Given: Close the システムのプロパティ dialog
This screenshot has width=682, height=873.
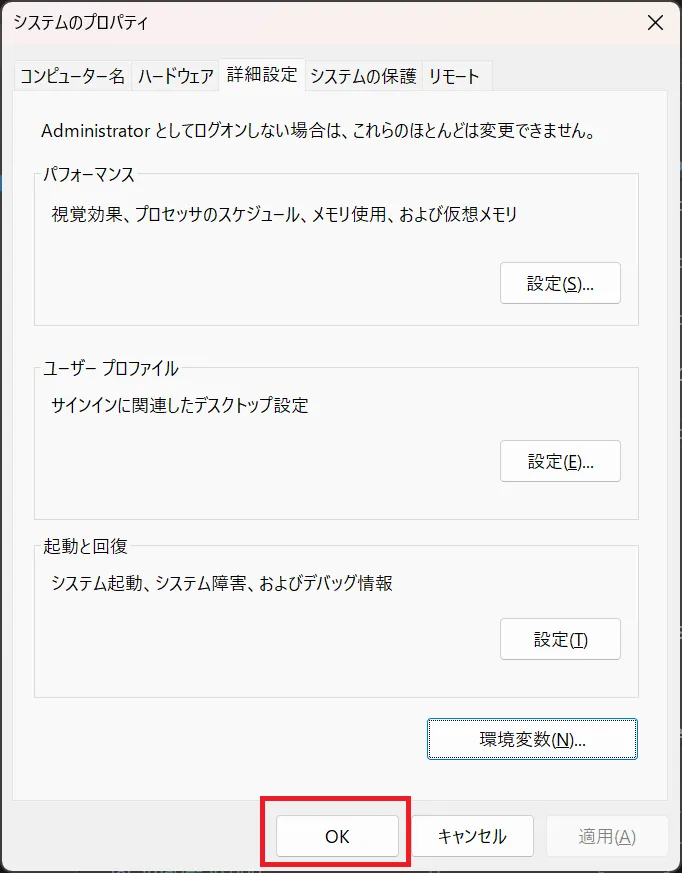Looking at the screenshot, I should tap(655, 22).
